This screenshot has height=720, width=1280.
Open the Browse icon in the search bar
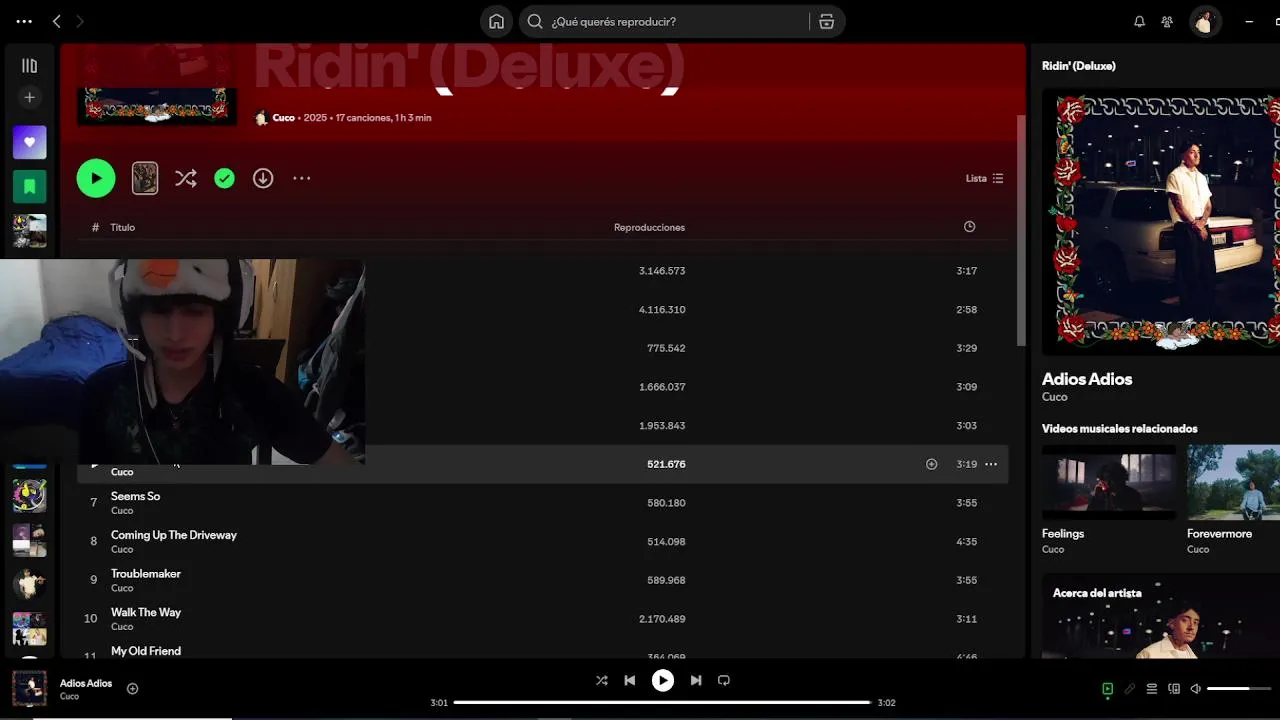click(826, 21)
